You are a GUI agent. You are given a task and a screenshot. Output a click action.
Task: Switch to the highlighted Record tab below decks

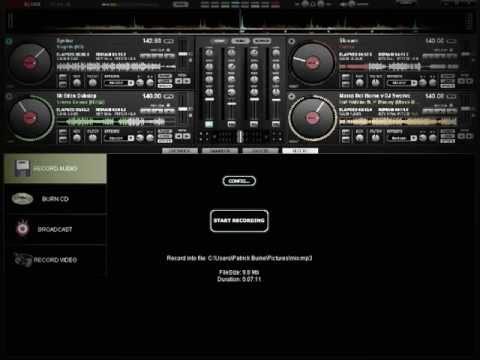click(300, 151)
